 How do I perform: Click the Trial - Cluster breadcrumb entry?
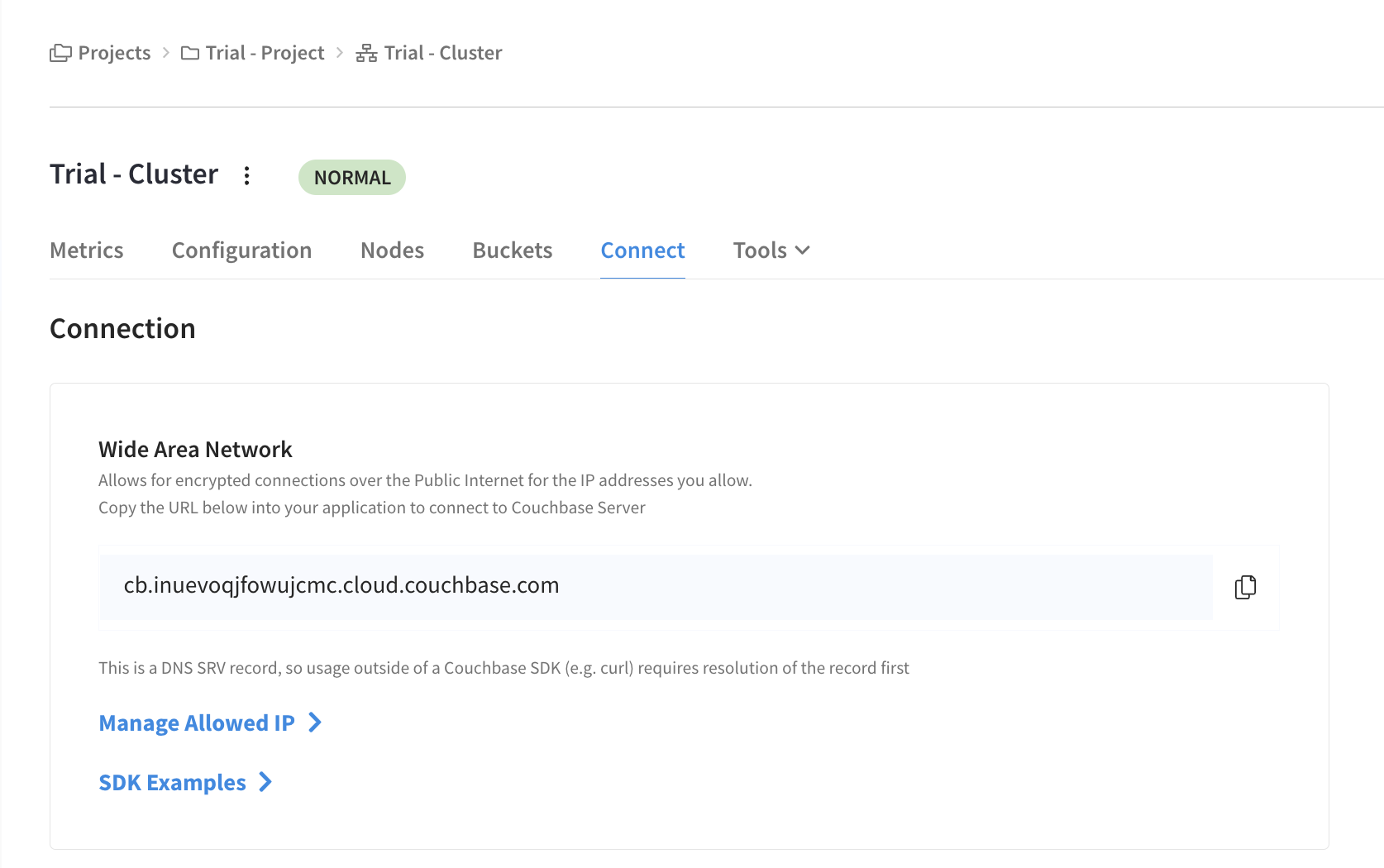442,52
